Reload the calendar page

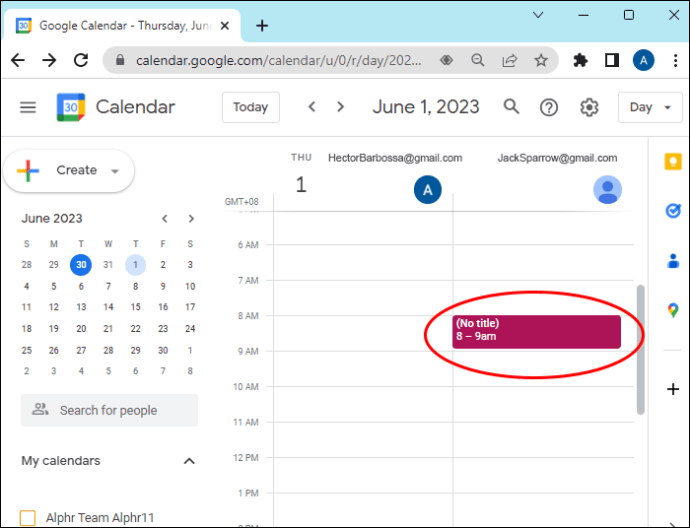click(81, 60)
